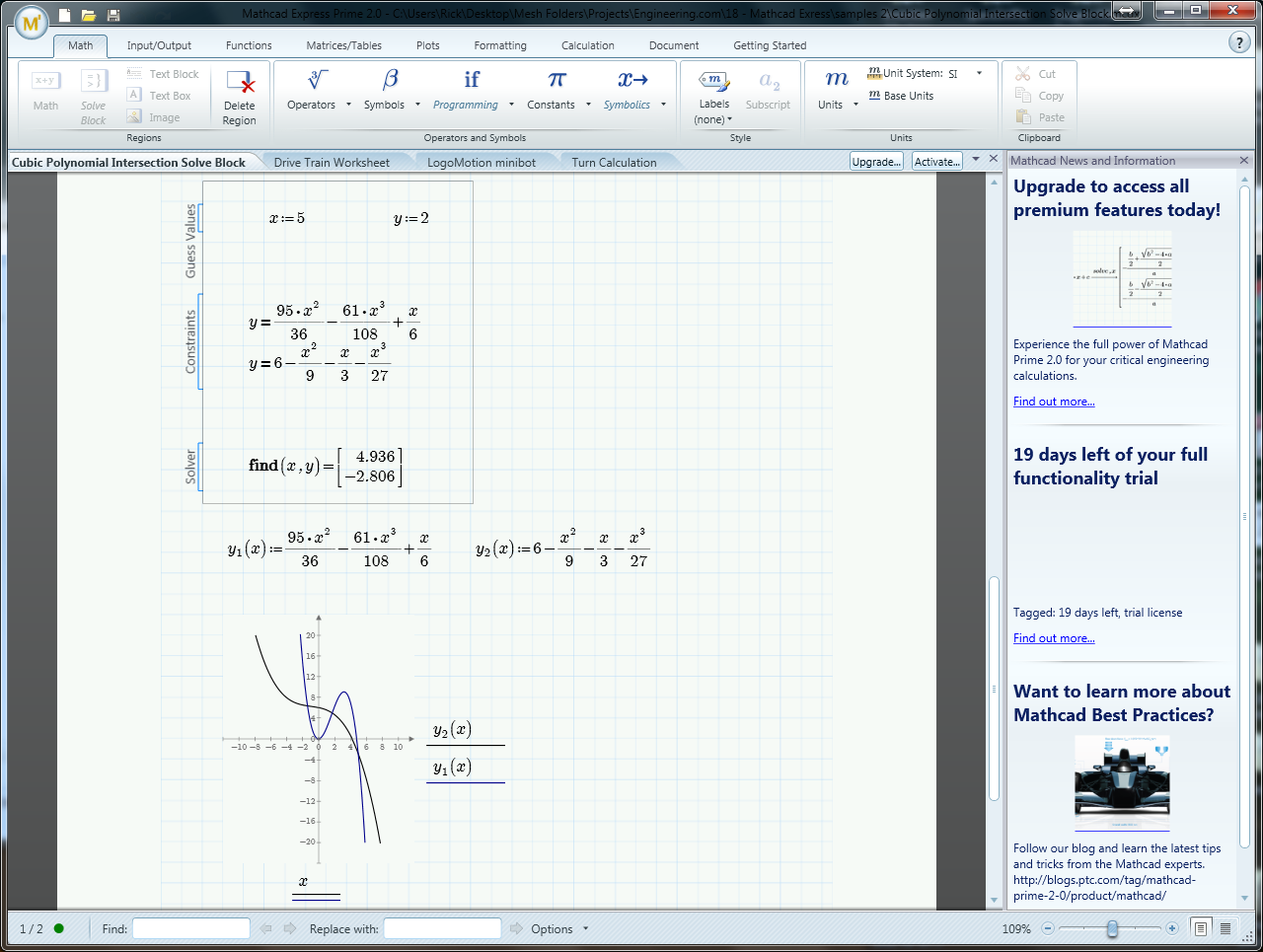Click the replace arrow beside Replace with
The height and width of the screenshot is (952, 1263).
(517, 928)
